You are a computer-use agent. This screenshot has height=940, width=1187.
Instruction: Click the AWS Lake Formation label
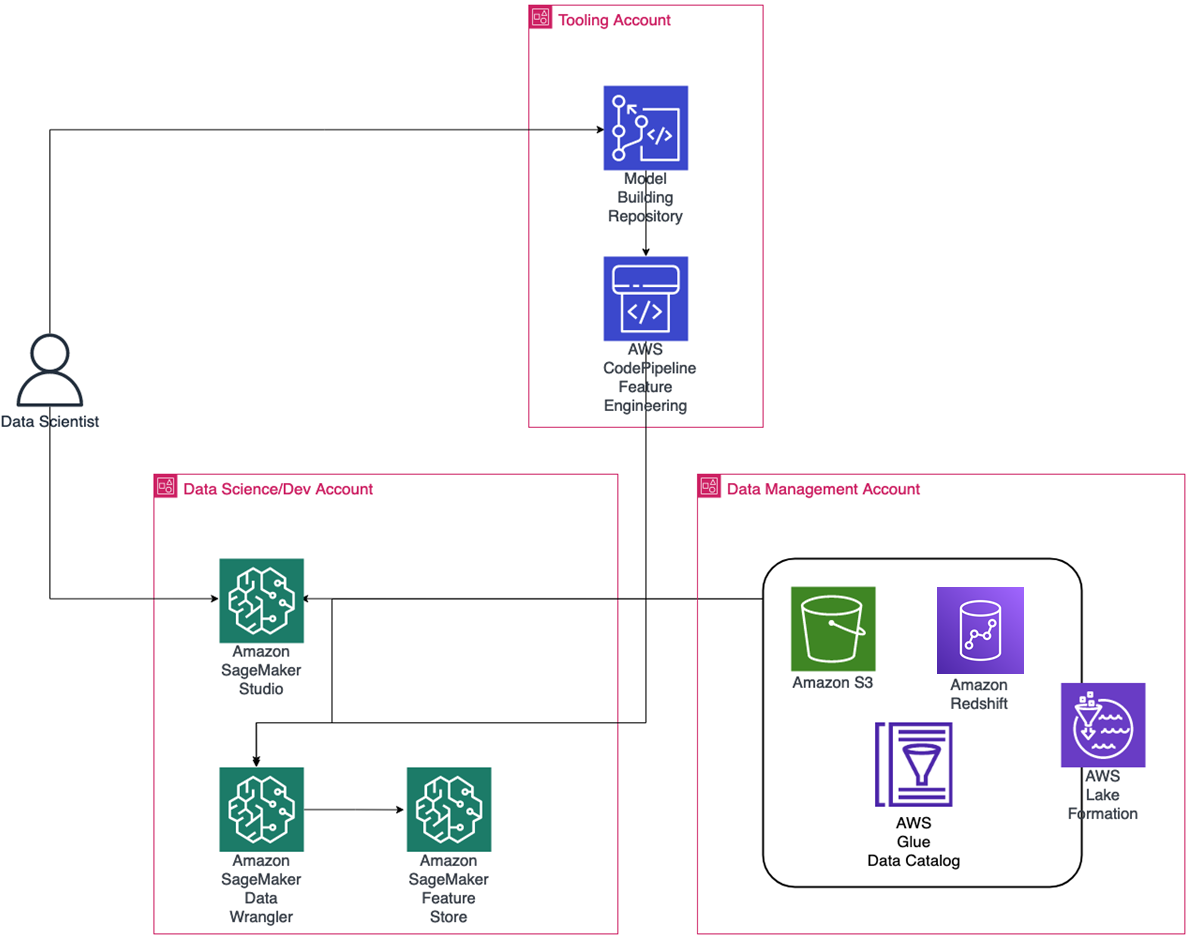(1103, 795)
